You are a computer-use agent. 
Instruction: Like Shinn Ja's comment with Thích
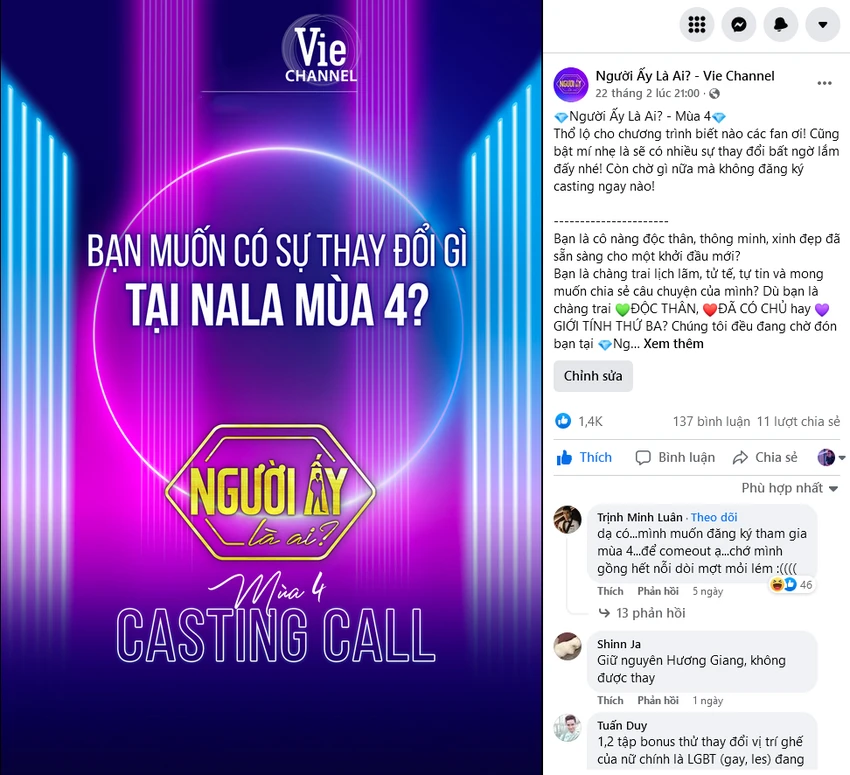coord(610,700)
